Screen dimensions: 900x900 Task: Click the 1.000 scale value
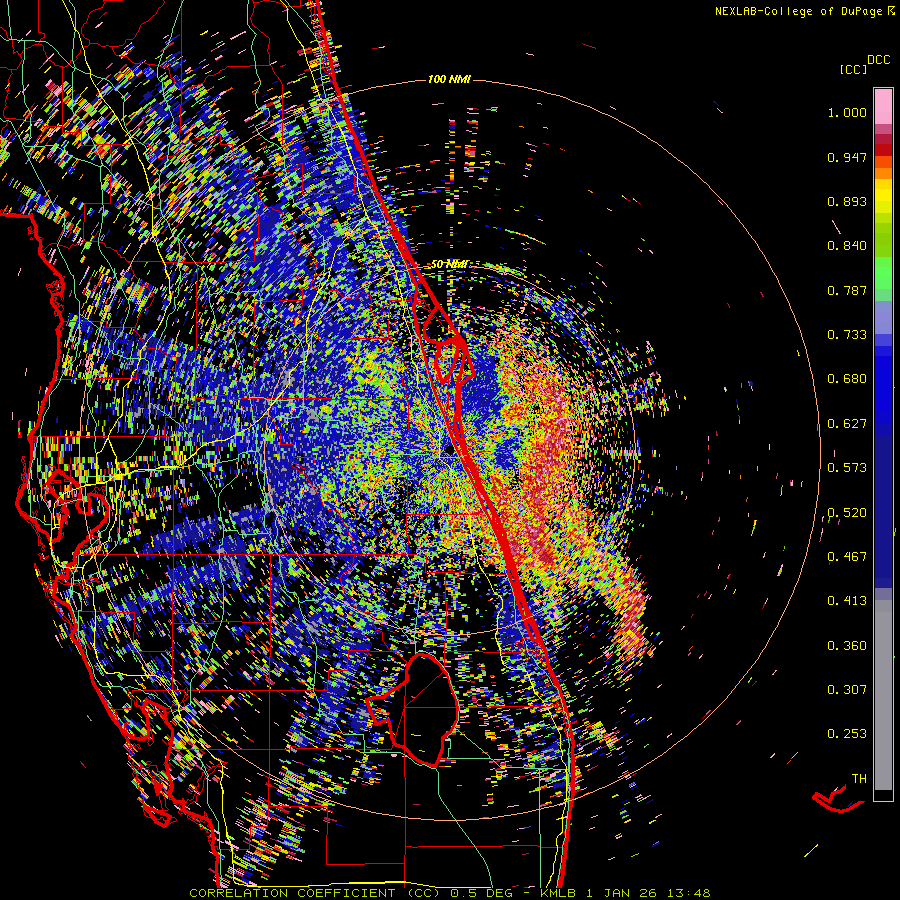pos(847,112)
